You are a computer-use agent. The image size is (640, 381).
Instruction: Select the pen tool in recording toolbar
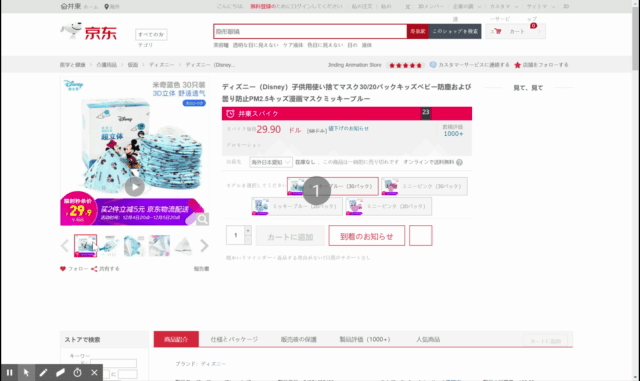(43, 372)
